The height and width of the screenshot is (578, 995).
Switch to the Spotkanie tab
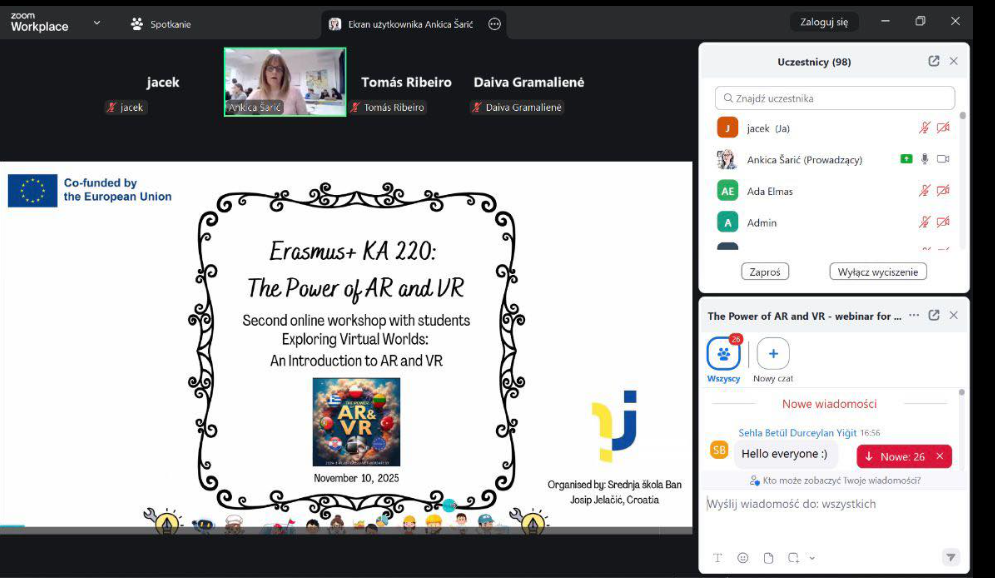point(160,24)
